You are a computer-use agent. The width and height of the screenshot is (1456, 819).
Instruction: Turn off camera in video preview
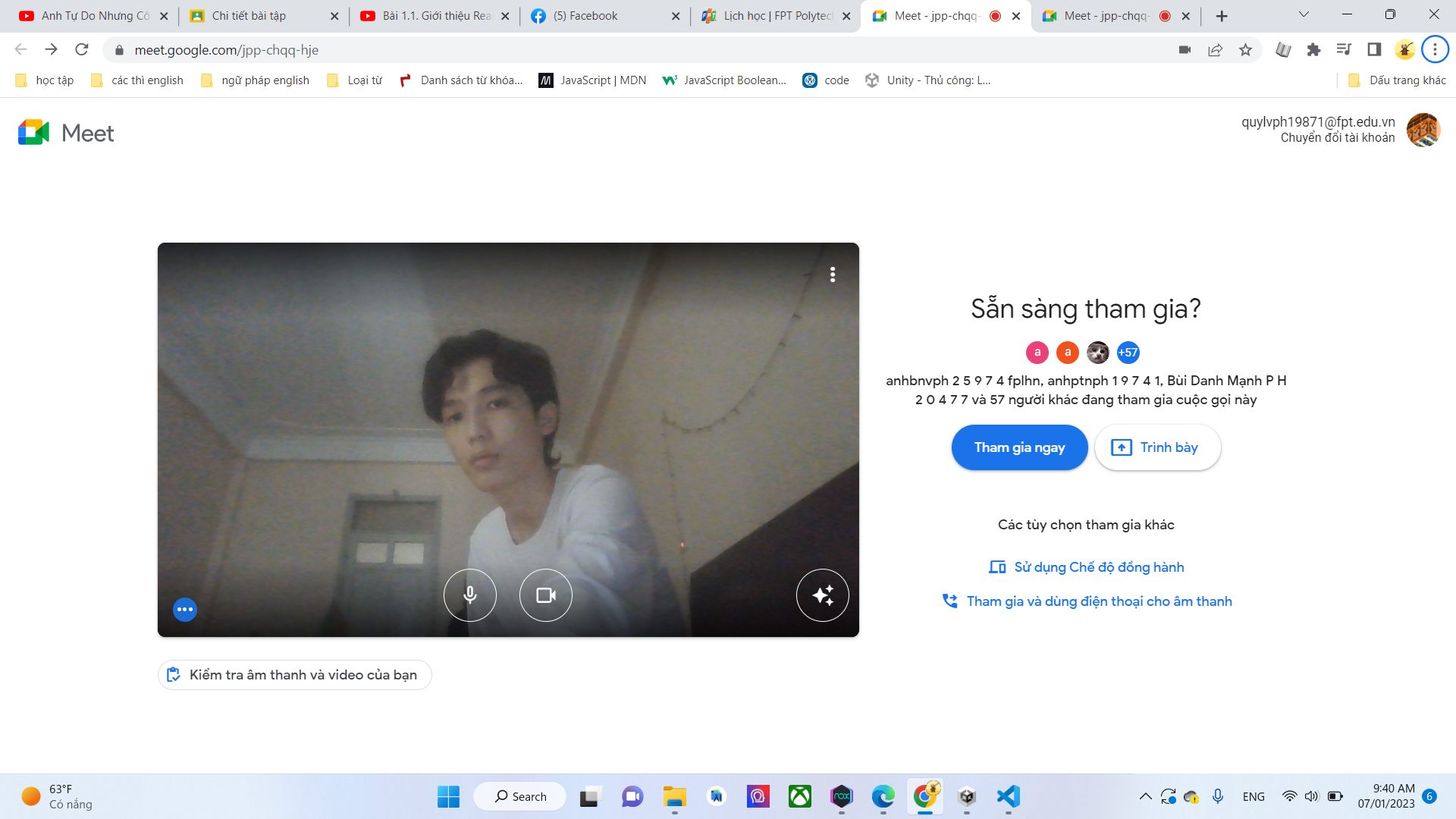pos(546,595)
